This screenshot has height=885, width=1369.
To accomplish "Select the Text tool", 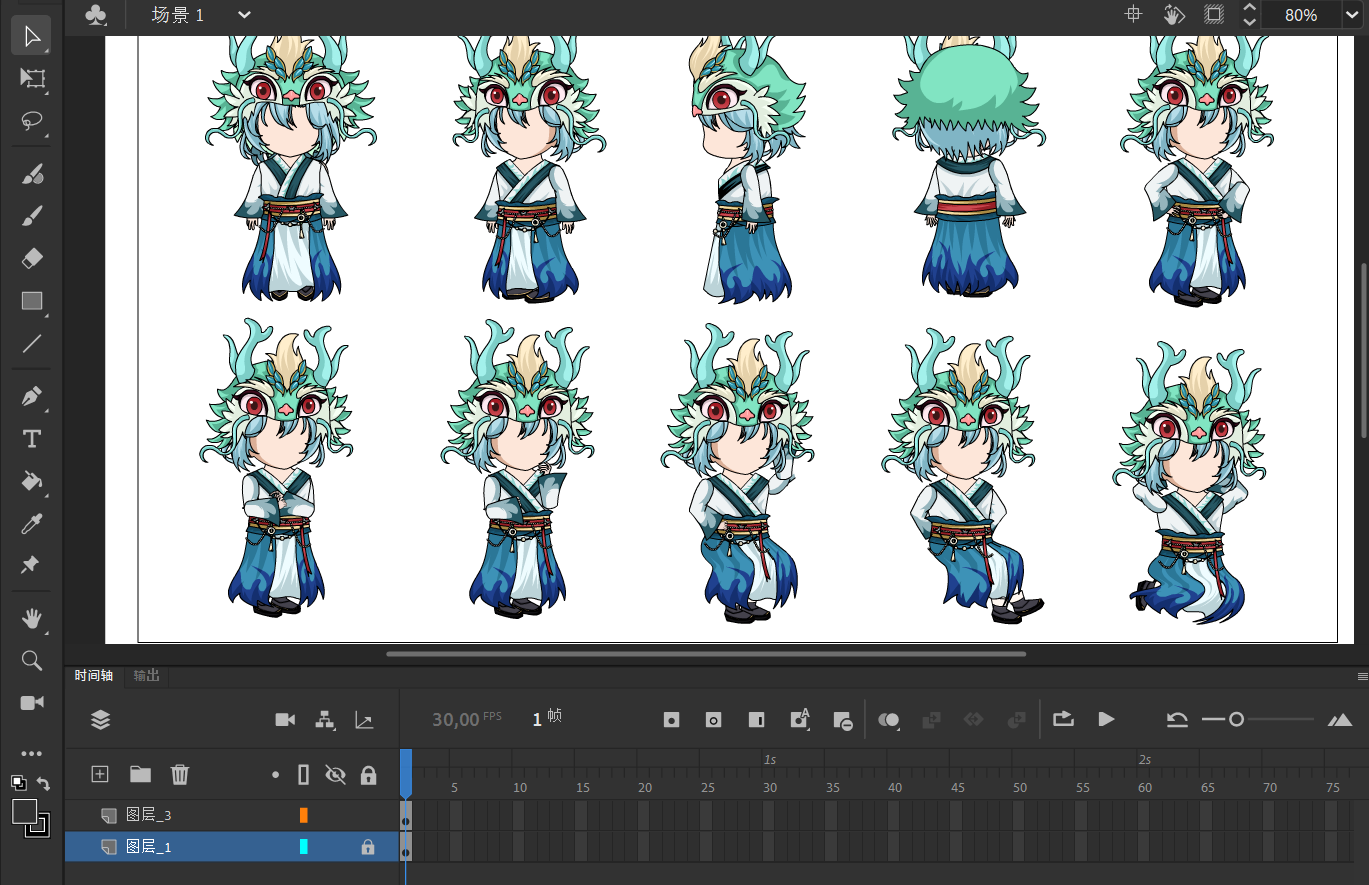I will (x=32, y=439).
